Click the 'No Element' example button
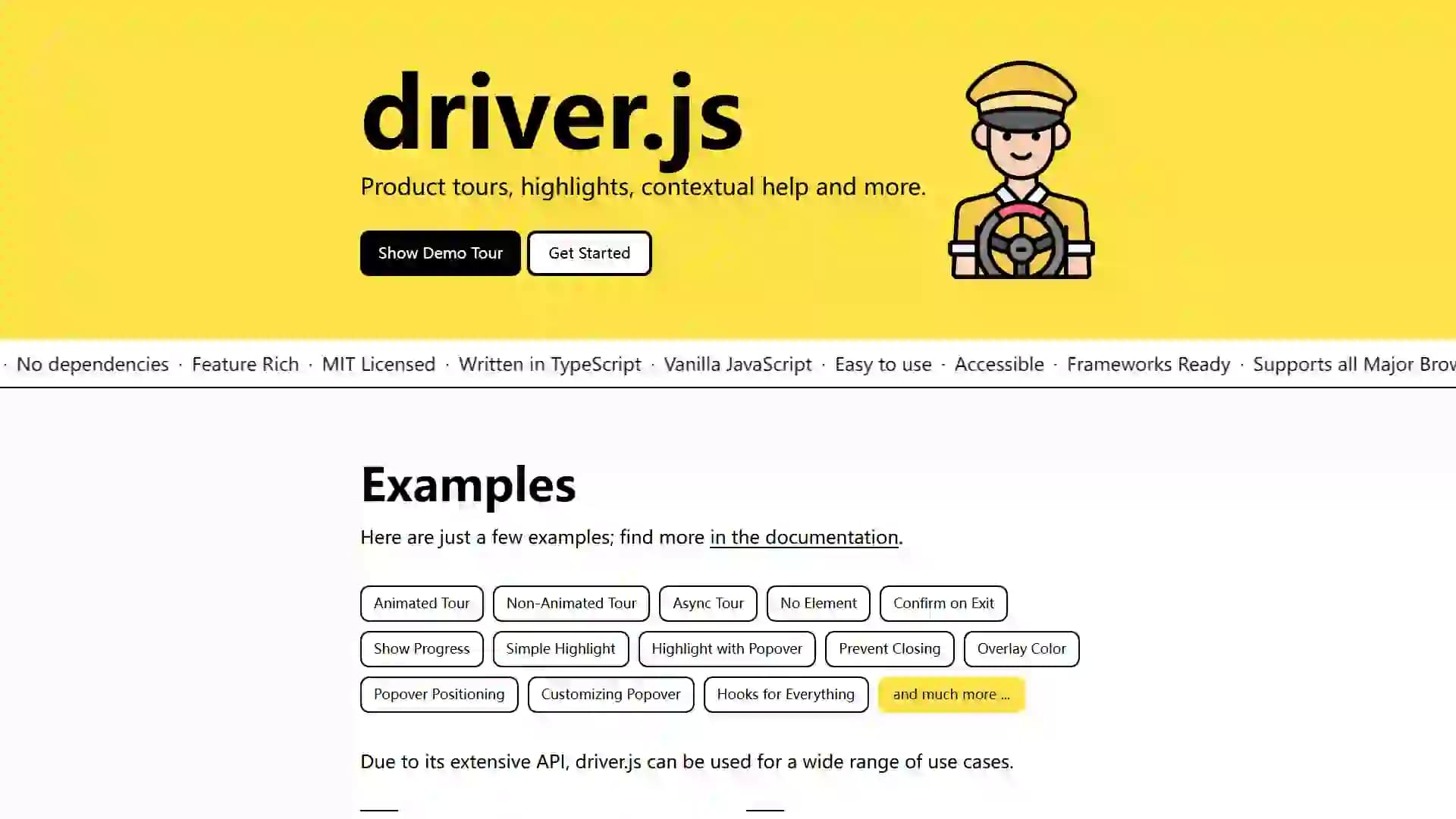This screenshot has height=819, width=1456. (x=818, y=603)
